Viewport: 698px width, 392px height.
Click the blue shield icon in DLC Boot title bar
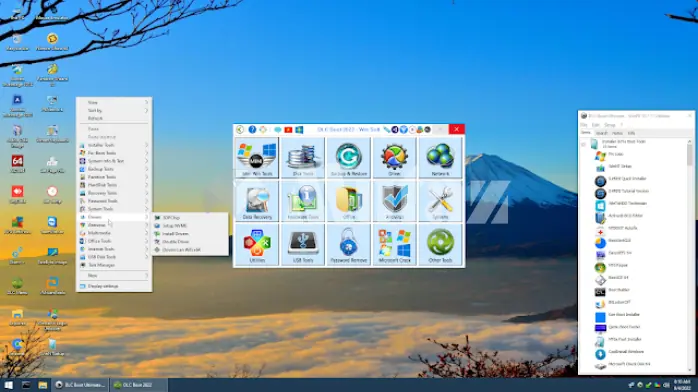pos(403,129)
